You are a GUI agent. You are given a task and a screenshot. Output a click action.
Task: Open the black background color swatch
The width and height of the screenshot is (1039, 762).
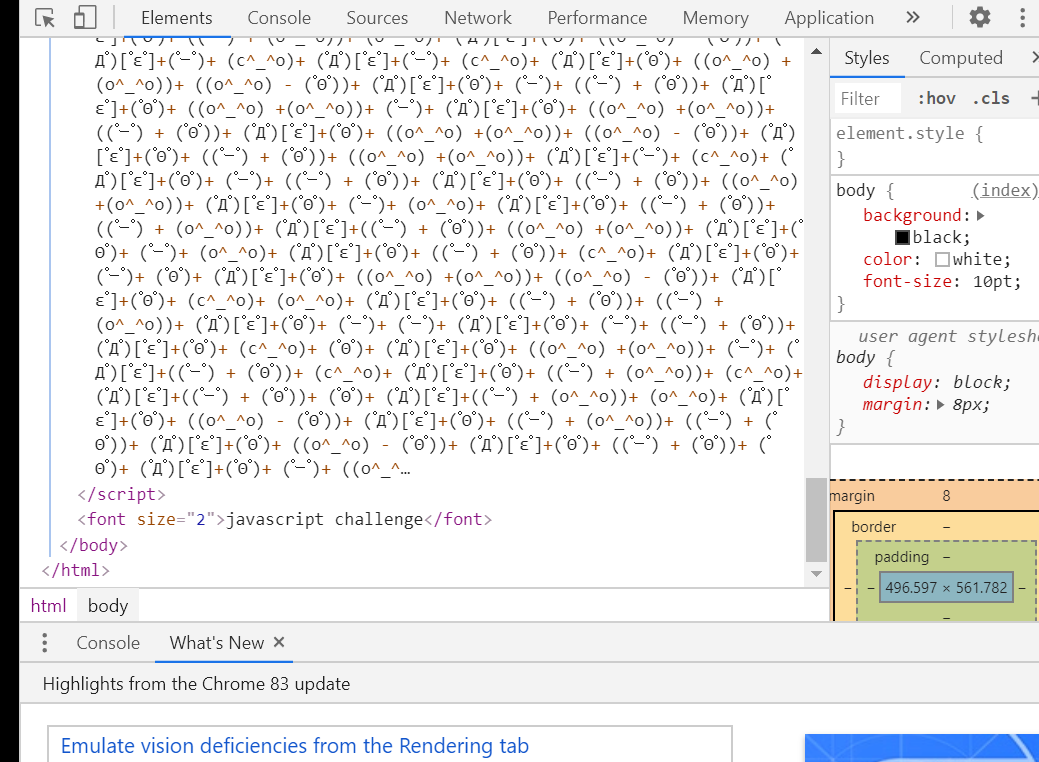[x=902, y=237]
